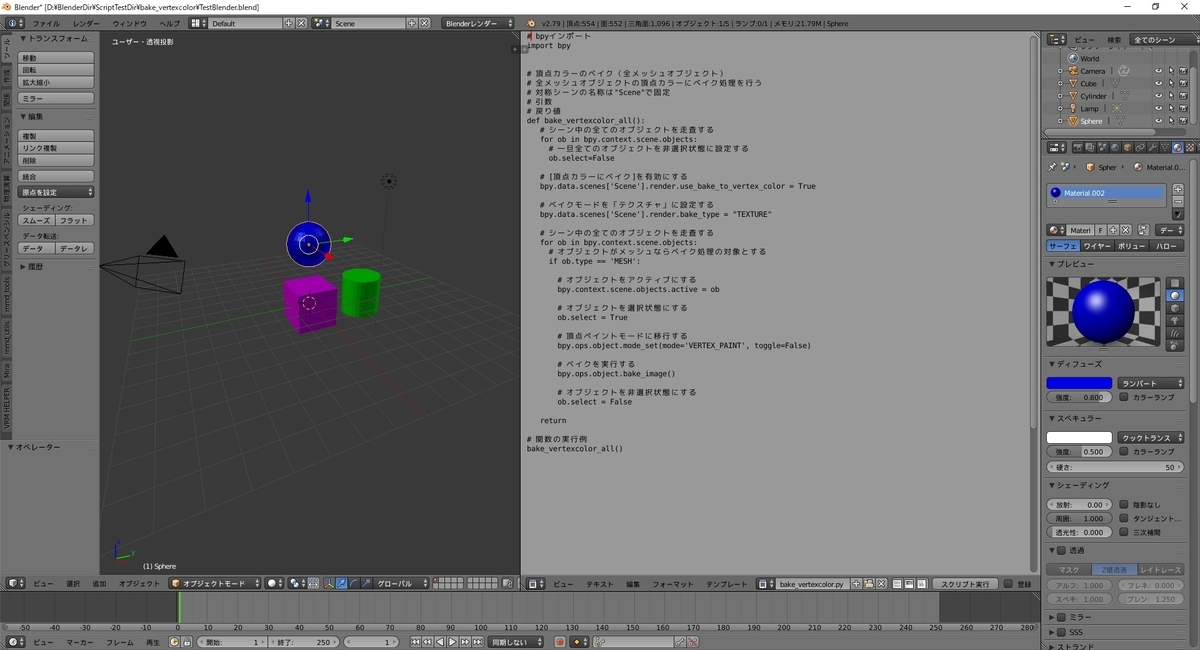Enable the rotate manipulator arc icon
Screen dimensions: 1200x650
click(354, 583)
